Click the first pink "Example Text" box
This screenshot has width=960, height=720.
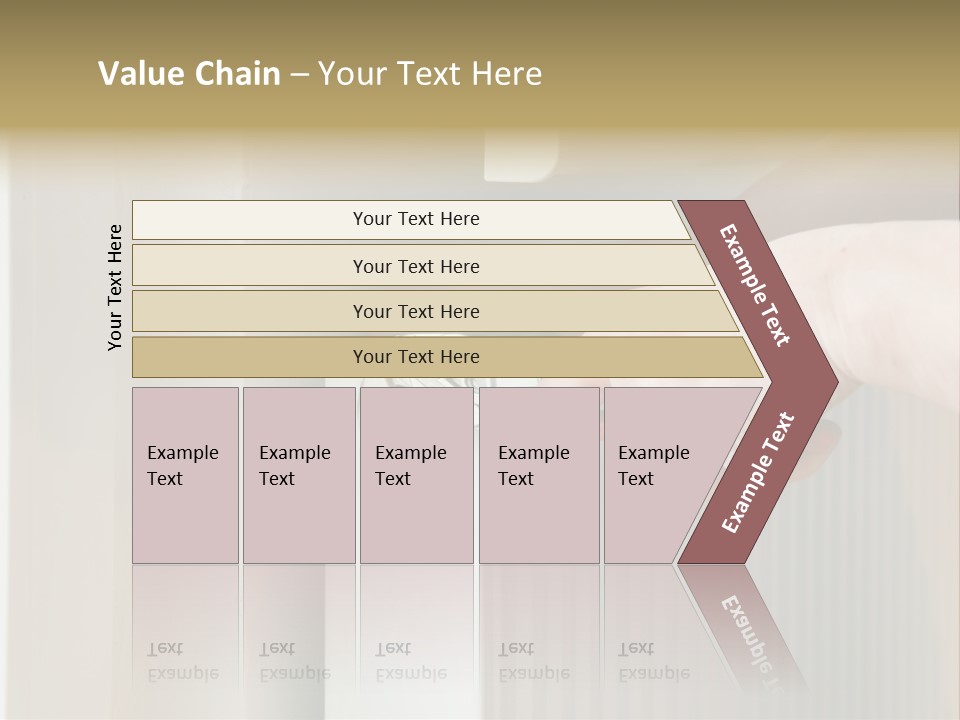tap(185, 475)
